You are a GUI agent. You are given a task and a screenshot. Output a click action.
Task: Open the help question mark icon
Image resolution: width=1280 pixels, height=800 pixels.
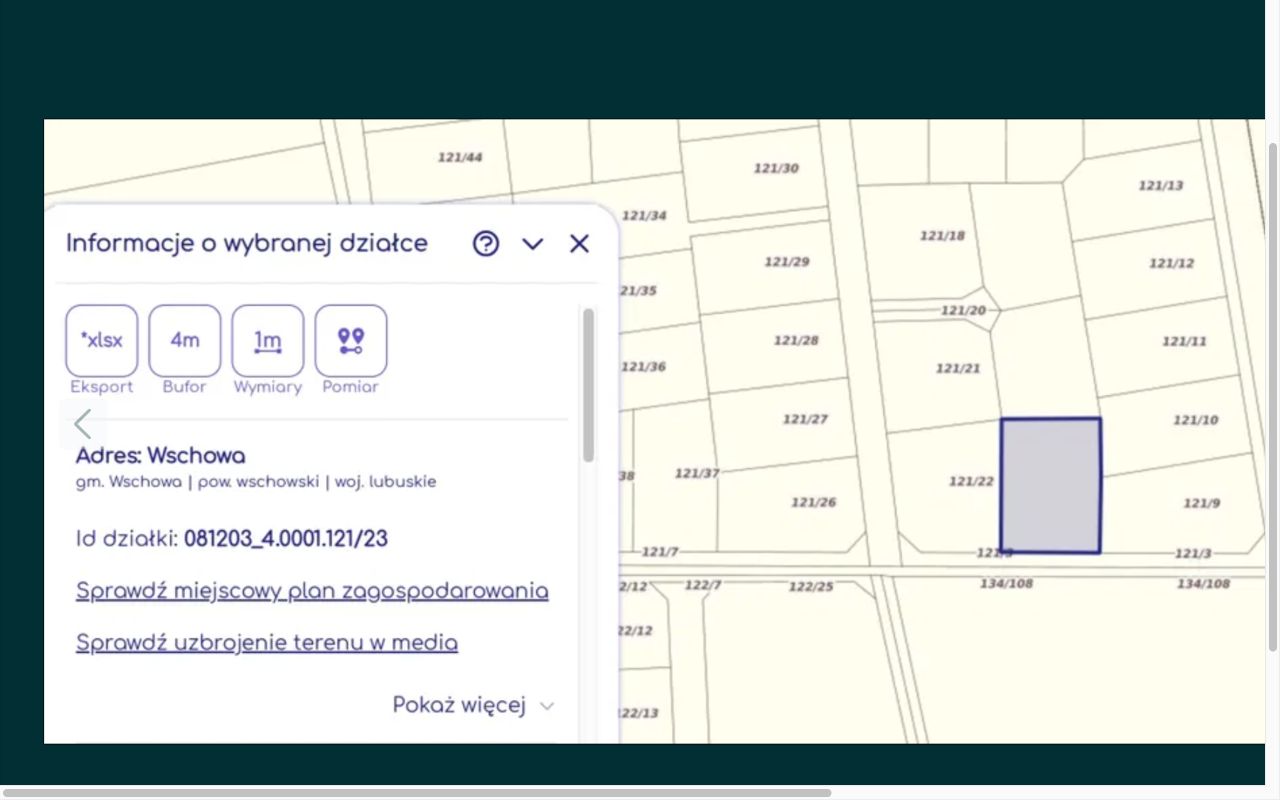[x=486, y=243]
